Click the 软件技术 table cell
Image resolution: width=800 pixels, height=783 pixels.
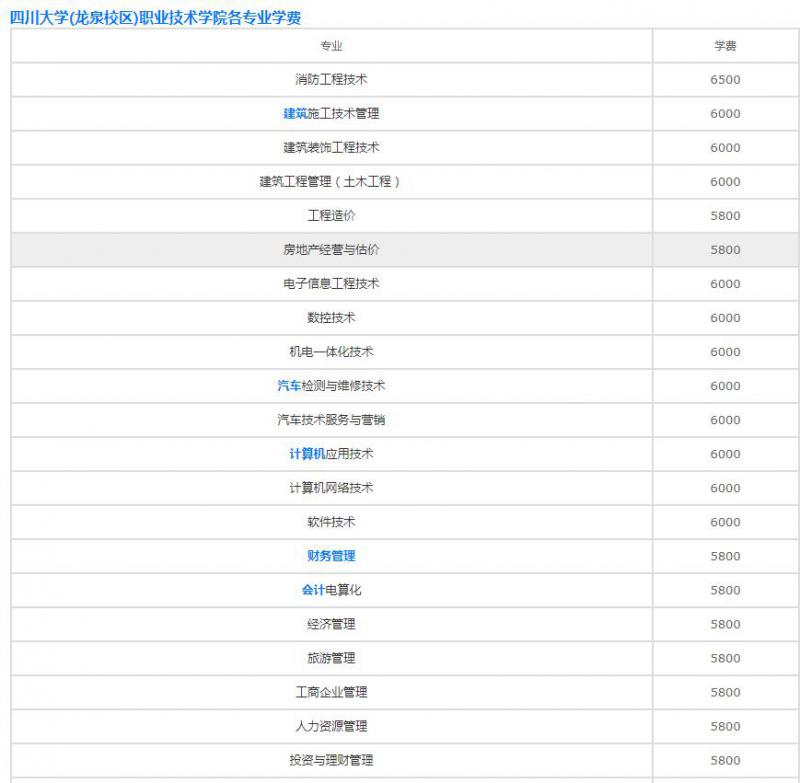coord(331,522)
